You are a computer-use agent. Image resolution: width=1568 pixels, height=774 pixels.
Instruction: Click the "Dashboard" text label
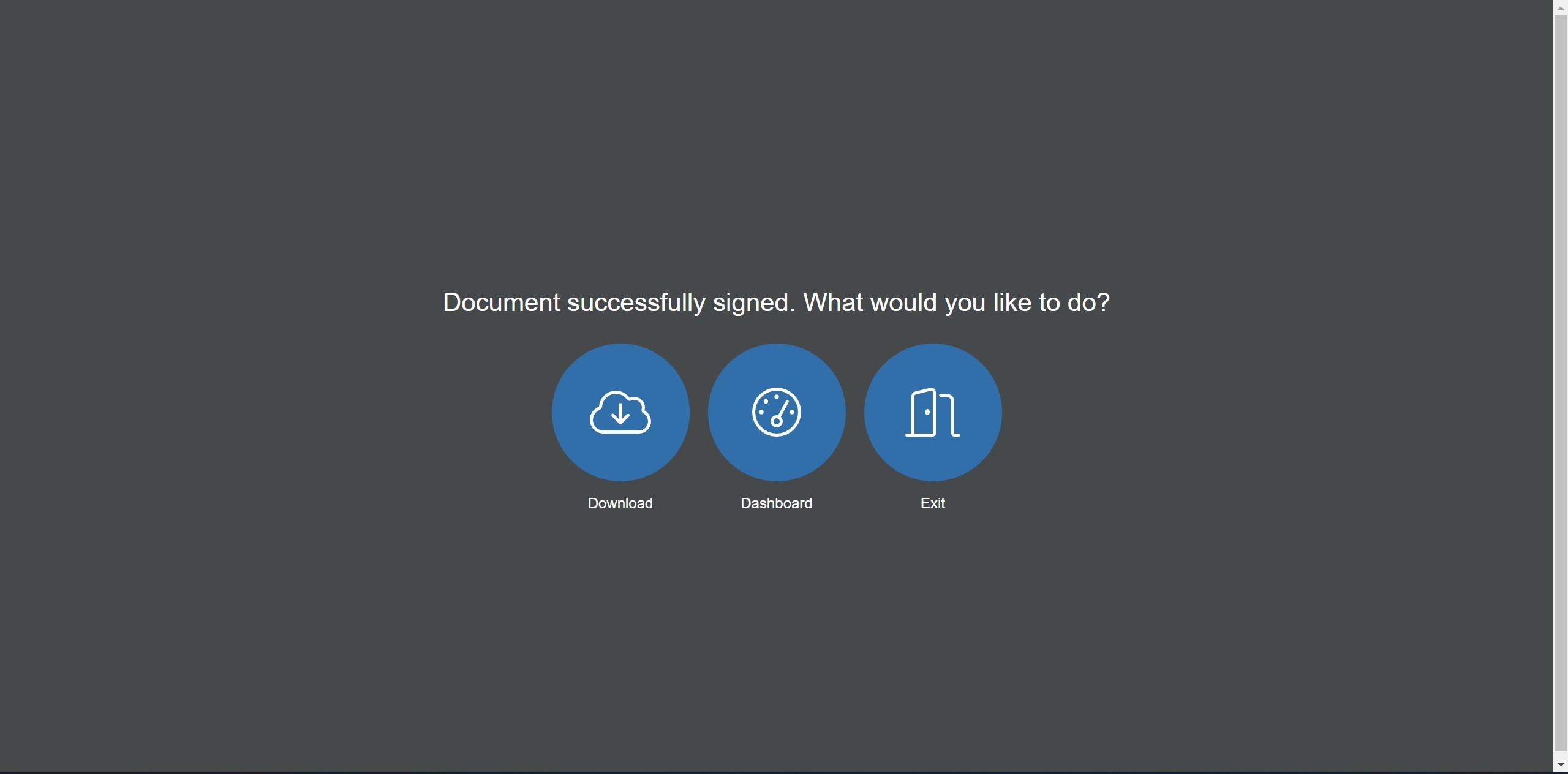(x=776, y=503)
